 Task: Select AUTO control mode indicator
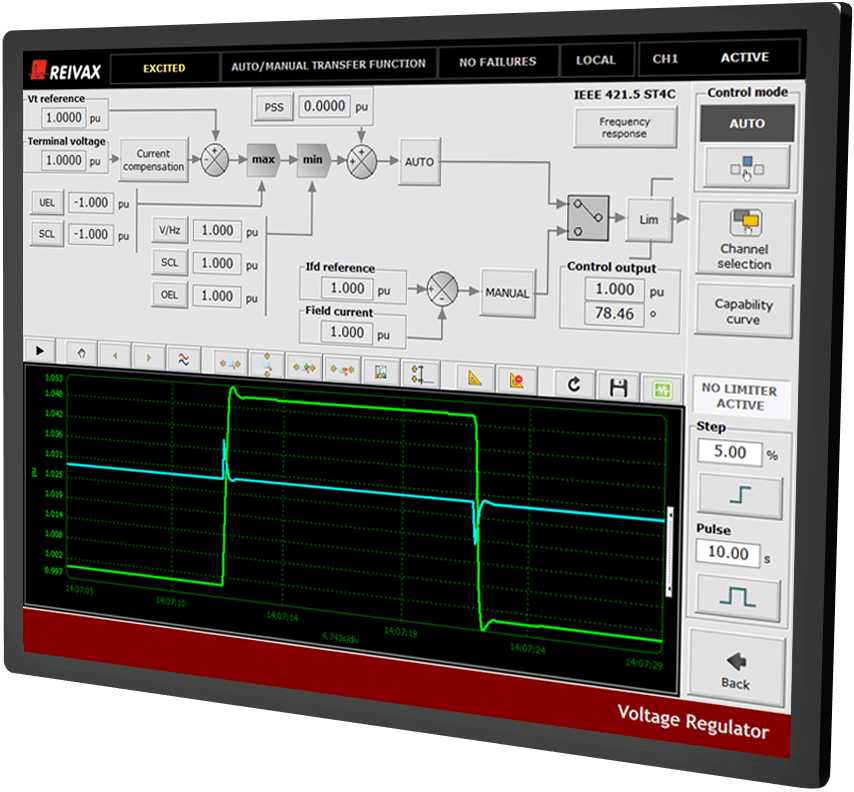point(747,124)
